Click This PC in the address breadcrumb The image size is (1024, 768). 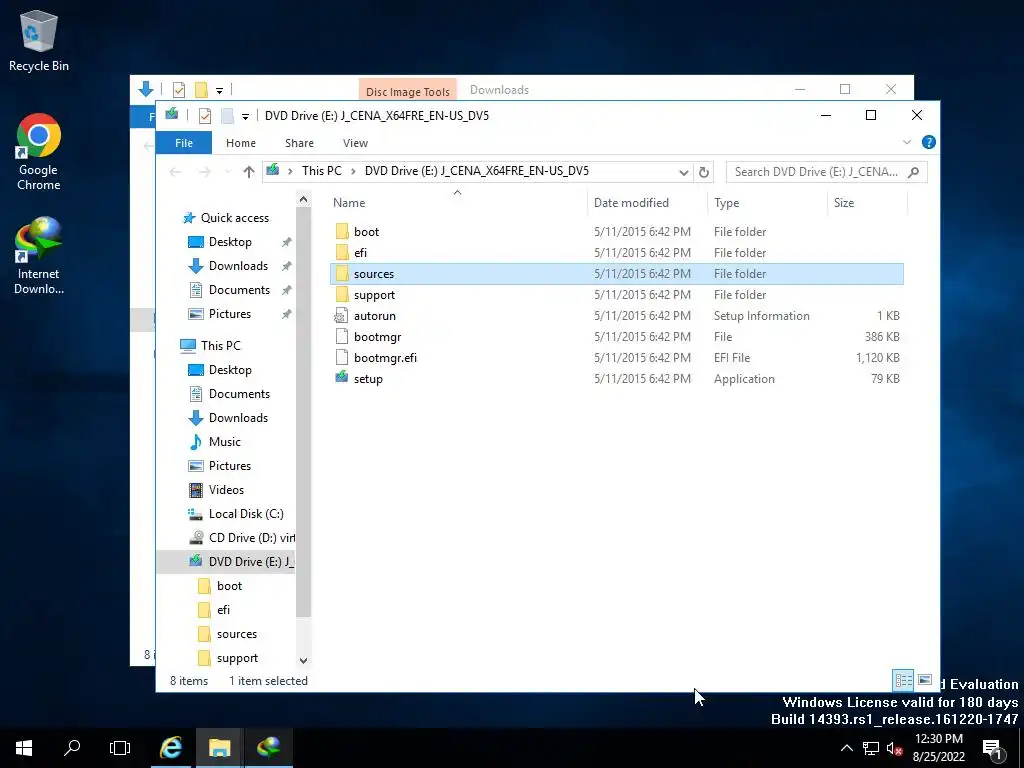[x=321, y=171]
